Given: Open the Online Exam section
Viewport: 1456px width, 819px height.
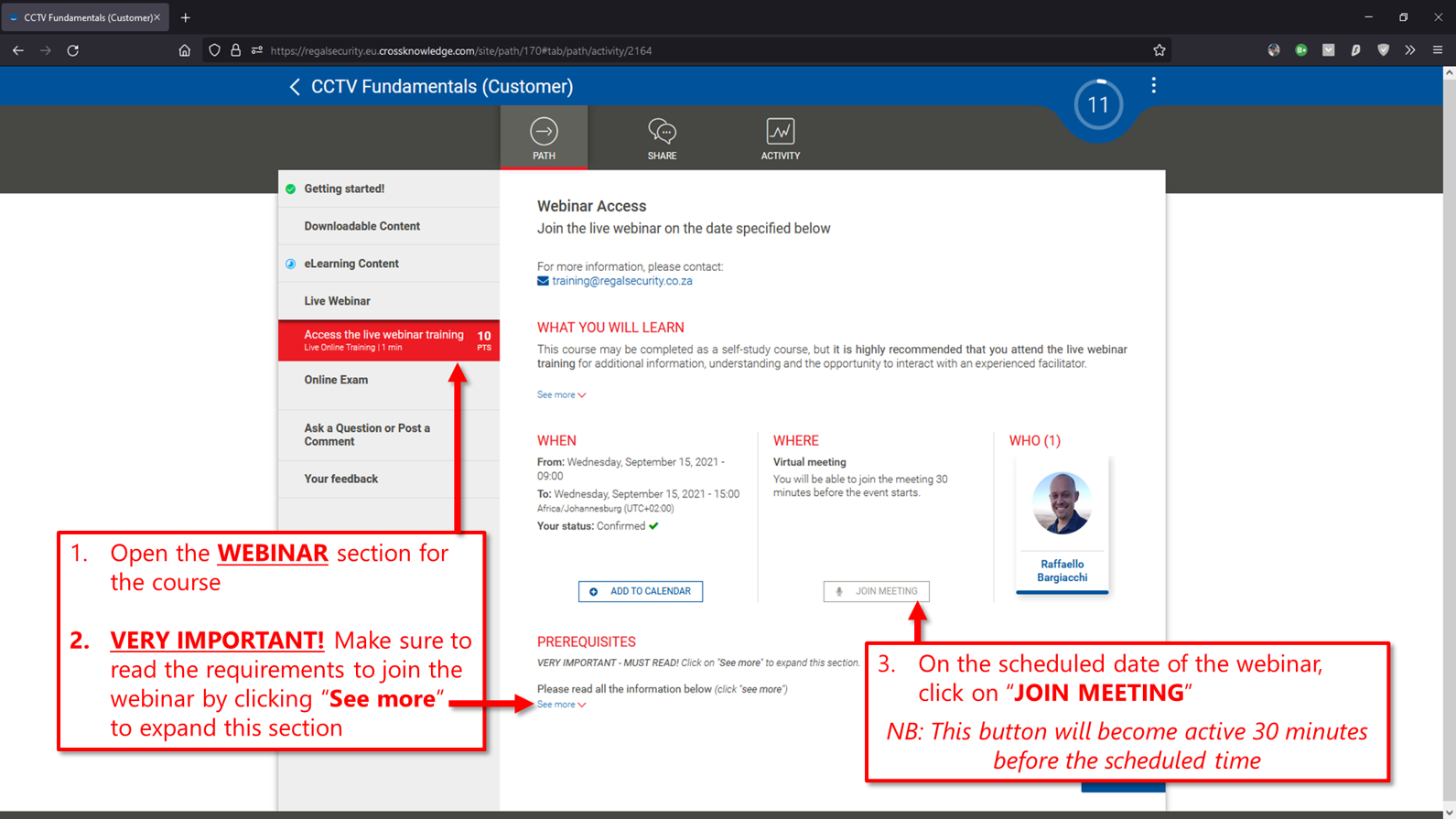Looking at the screenshot, I should [389, 380].
